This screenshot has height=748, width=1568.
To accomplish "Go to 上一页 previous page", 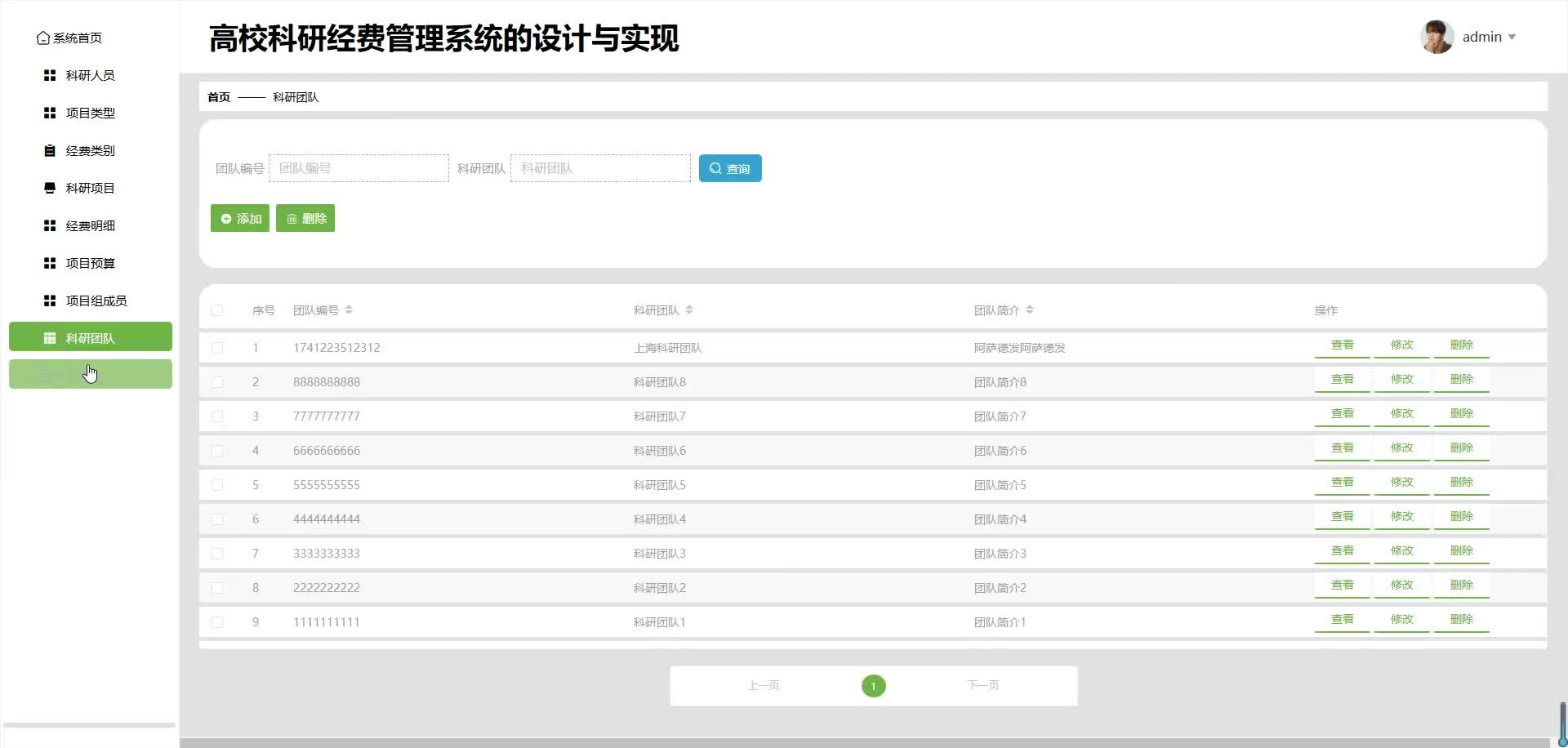I will (764, 685).
